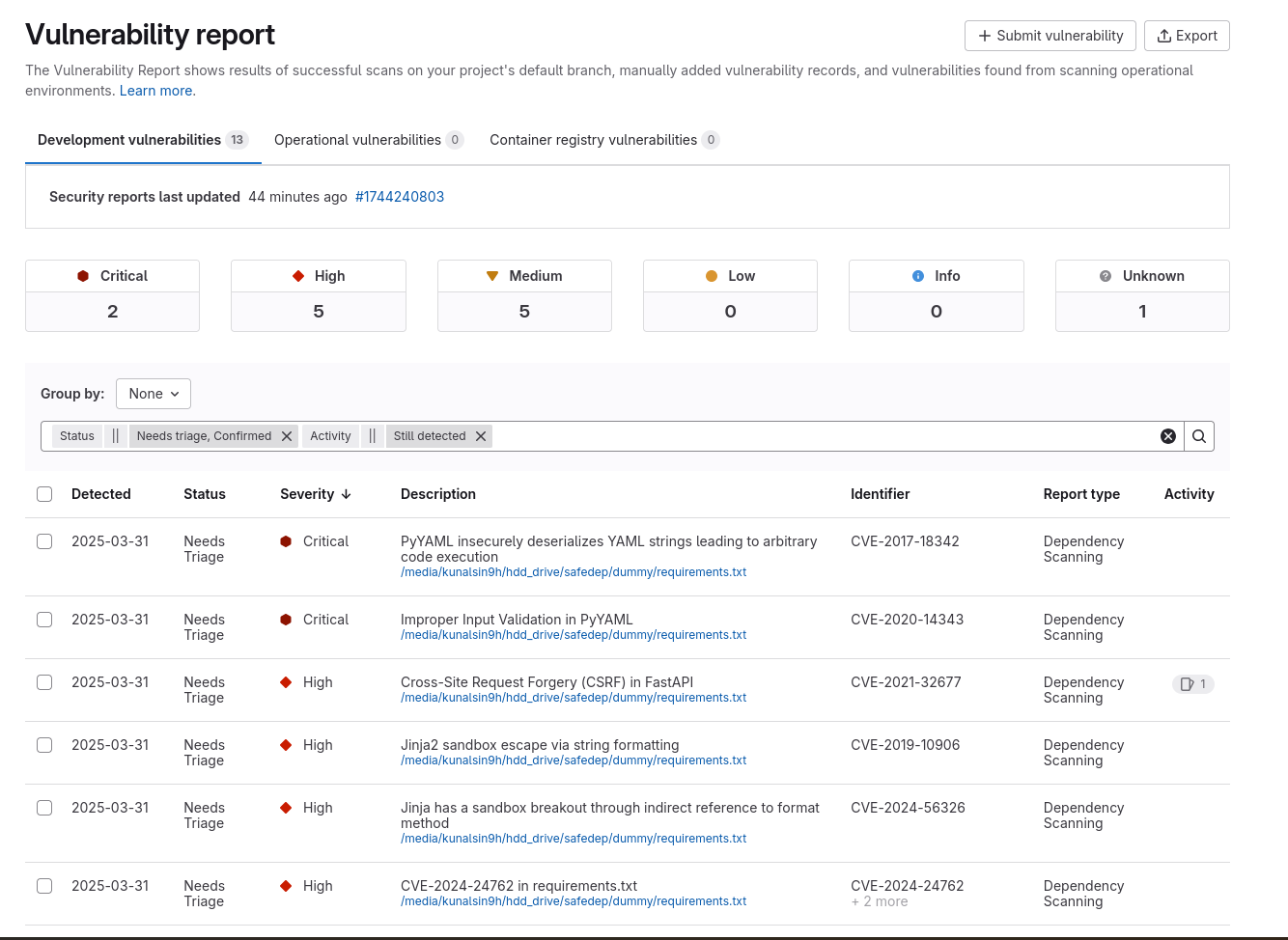Image resolution: width=1288 pixels, height=940 pixels.
Task: Click the High severity diamond icon
Action: click(296, 275)
